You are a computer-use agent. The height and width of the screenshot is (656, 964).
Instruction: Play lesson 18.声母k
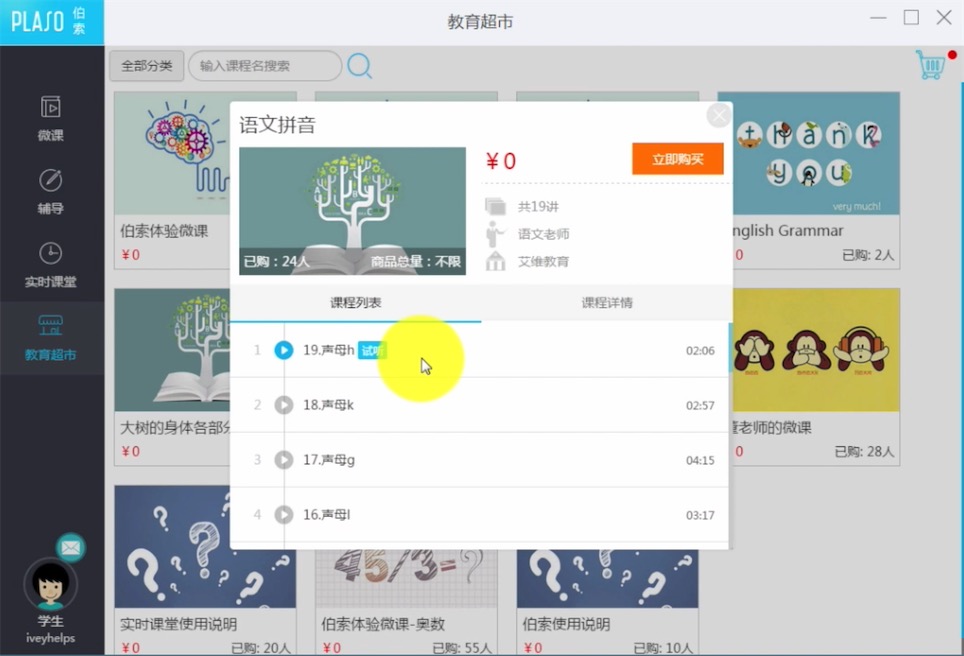point(284,405)
